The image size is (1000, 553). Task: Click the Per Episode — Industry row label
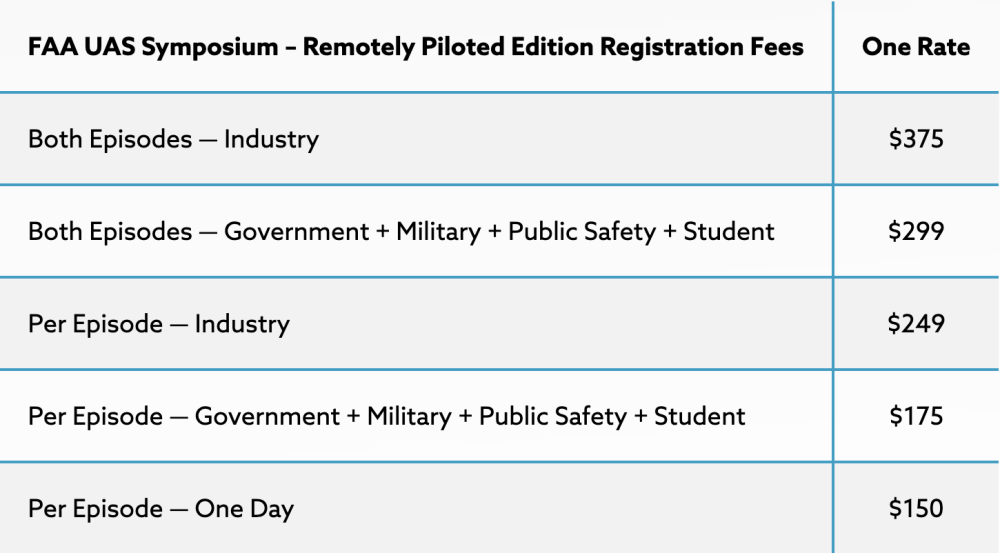click(x=159, y=324)
